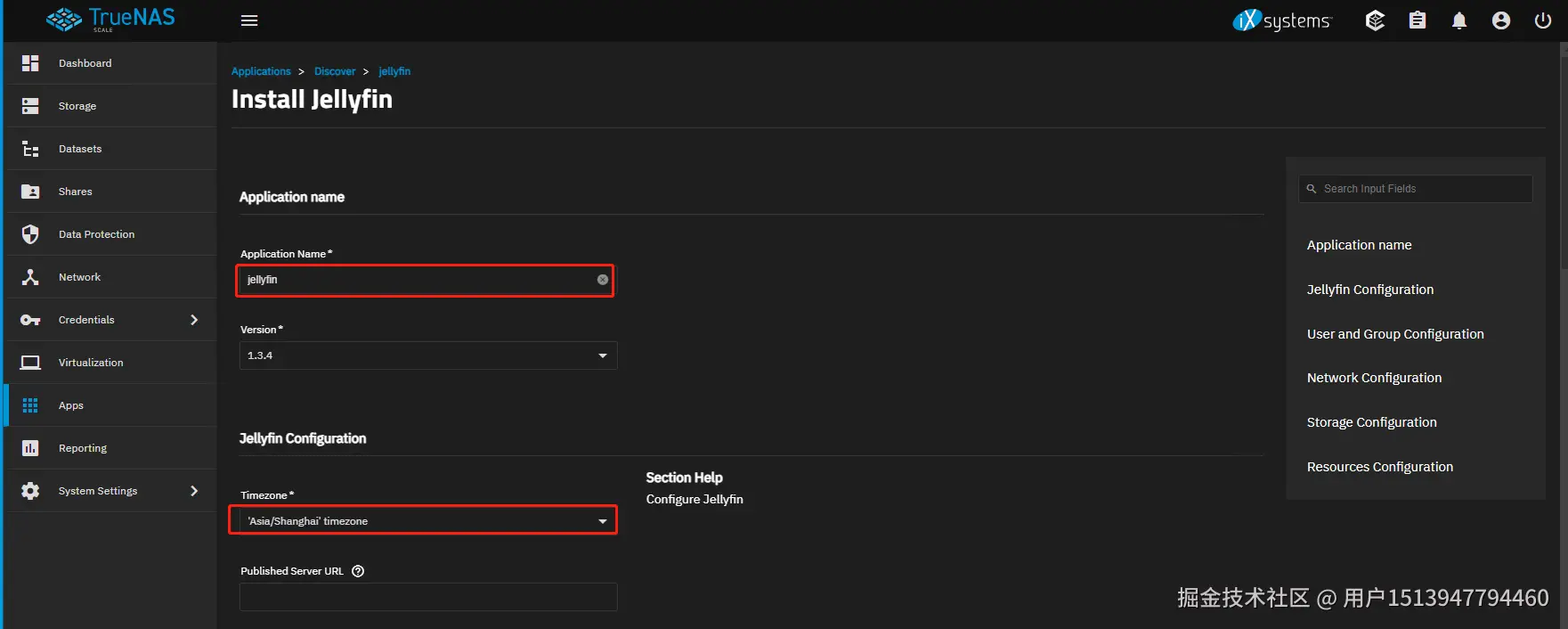This screenshot has height=629, width=1568.
Task: Open the Jobs clipboard icon
Action: coord(1418,20)
